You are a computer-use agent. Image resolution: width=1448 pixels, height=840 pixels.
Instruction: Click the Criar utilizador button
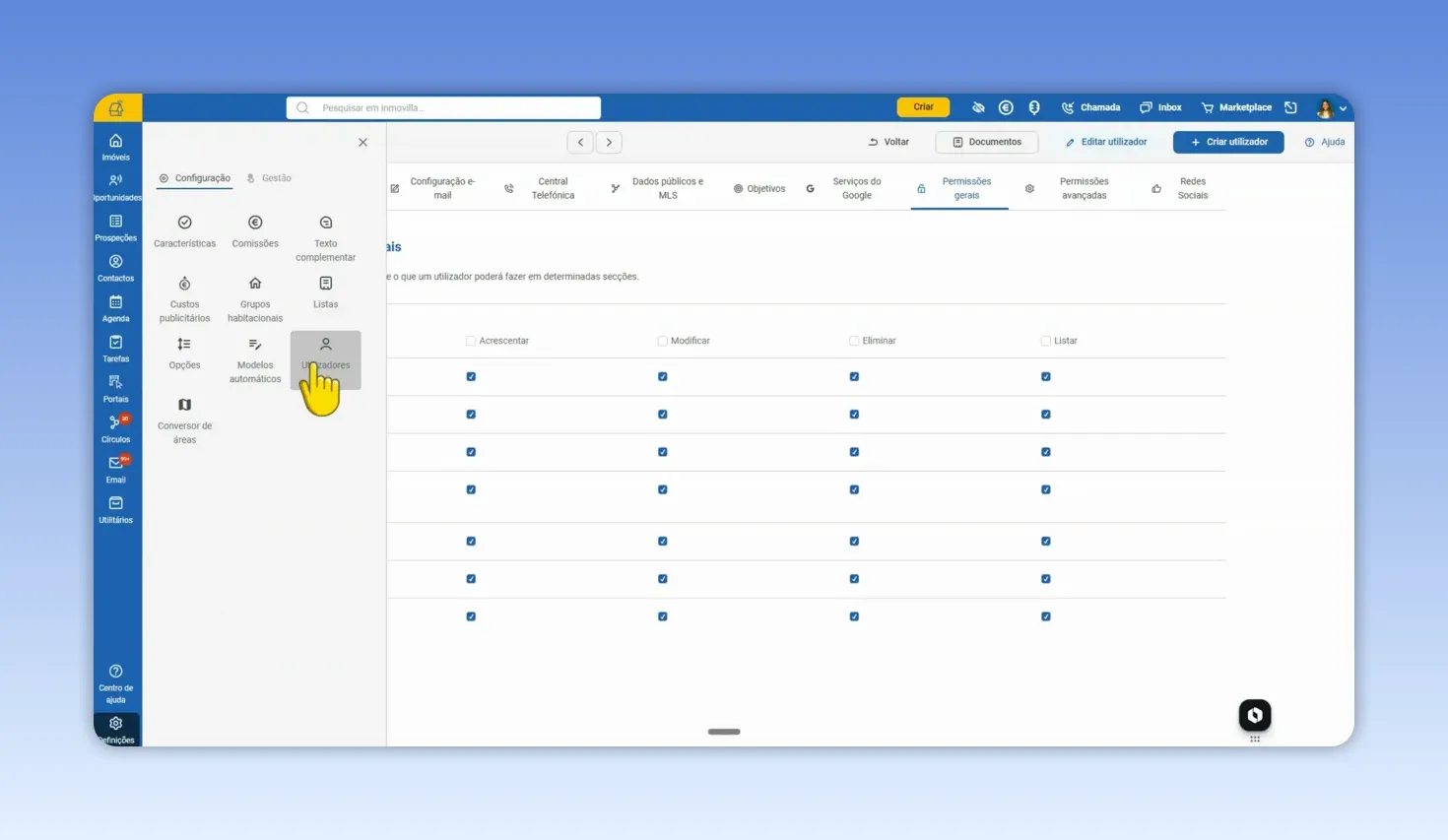[x=1228, y=142]
